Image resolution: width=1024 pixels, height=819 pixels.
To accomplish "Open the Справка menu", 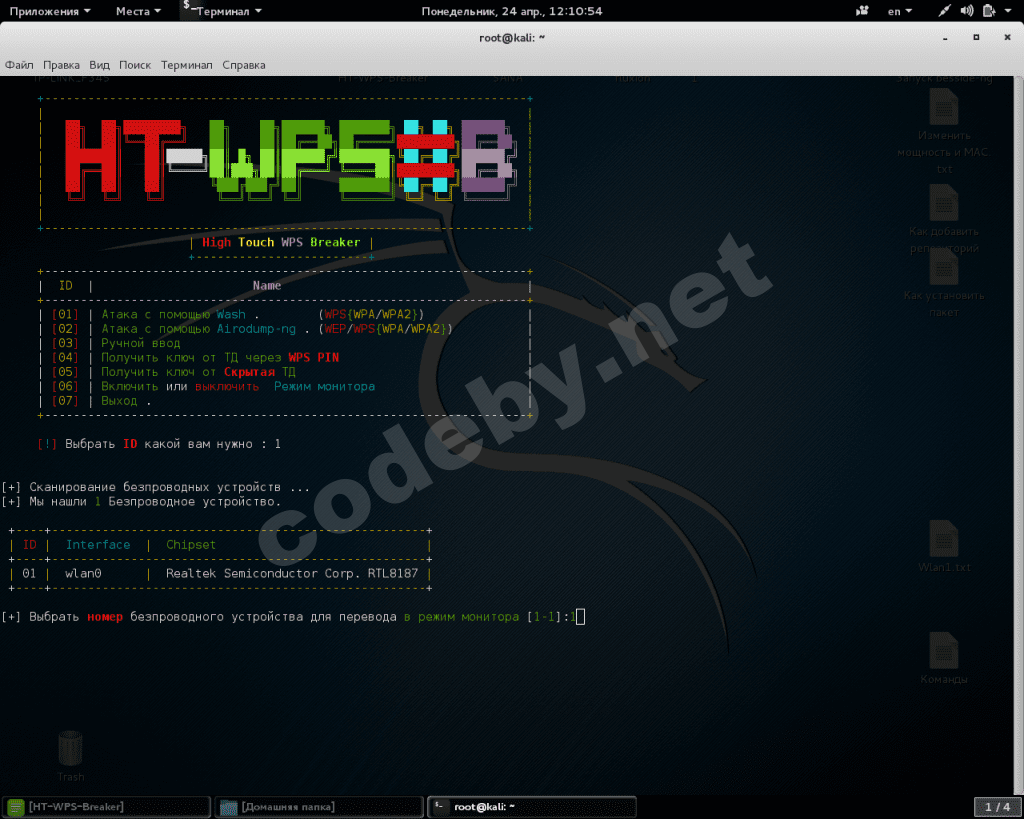I will tap(244, 65).
